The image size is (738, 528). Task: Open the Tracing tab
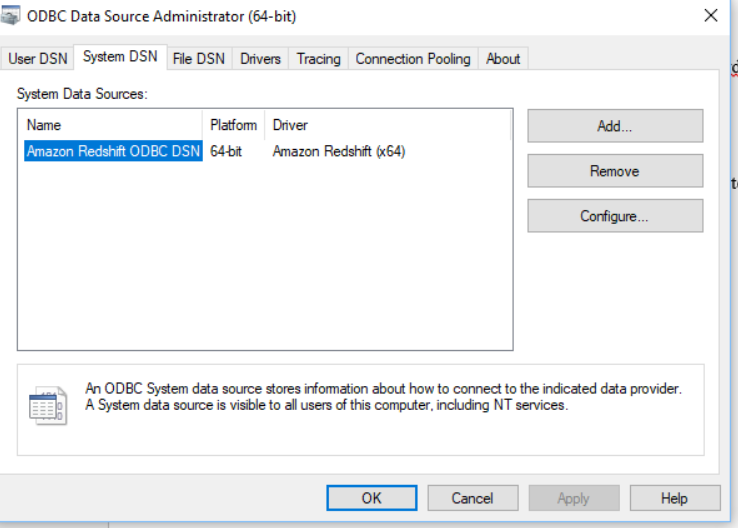318,59
